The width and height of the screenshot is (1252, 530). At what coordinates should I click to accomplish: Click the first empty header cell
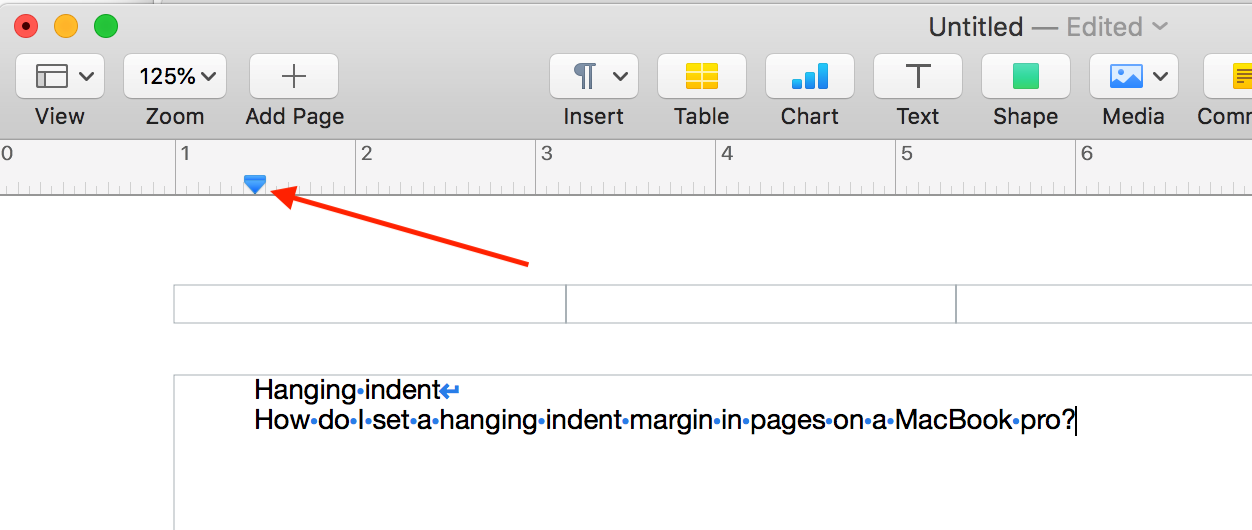[x=370, y=304]
